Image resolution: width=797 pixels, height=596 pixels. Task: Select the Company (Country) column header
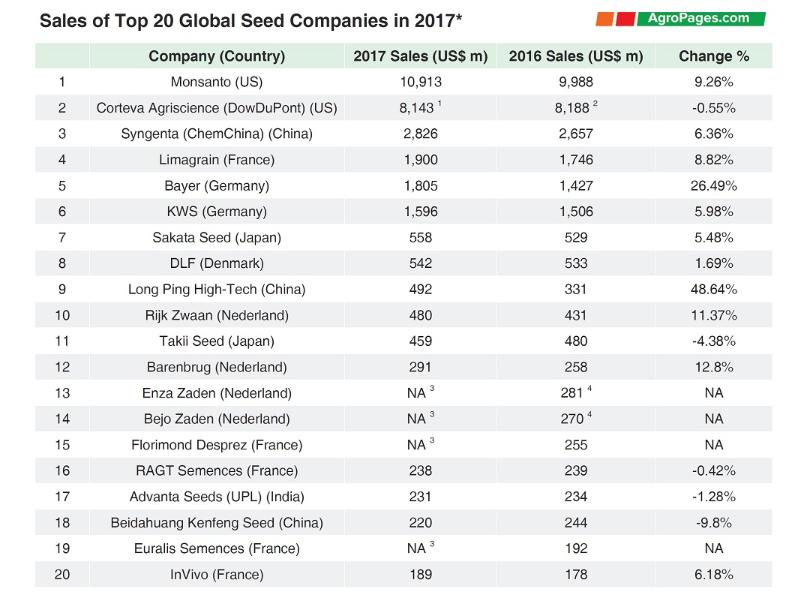click(x=216, y=56)
